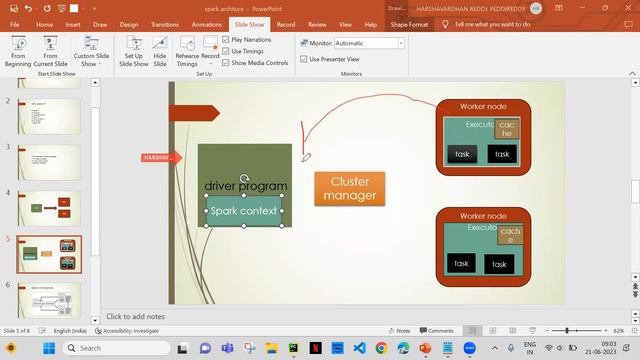The image size is (640, 360).
Task: Select slide 4 thumbnail
Action: [49, 208]
